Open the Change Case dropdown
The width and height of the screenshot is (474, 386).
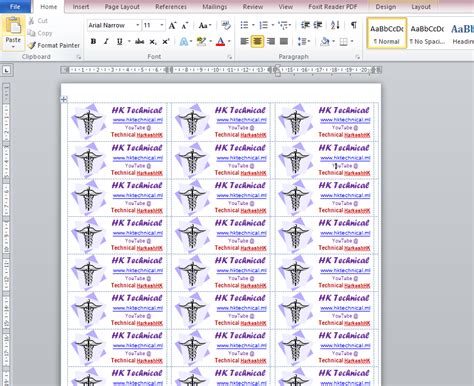coord(205,25)
